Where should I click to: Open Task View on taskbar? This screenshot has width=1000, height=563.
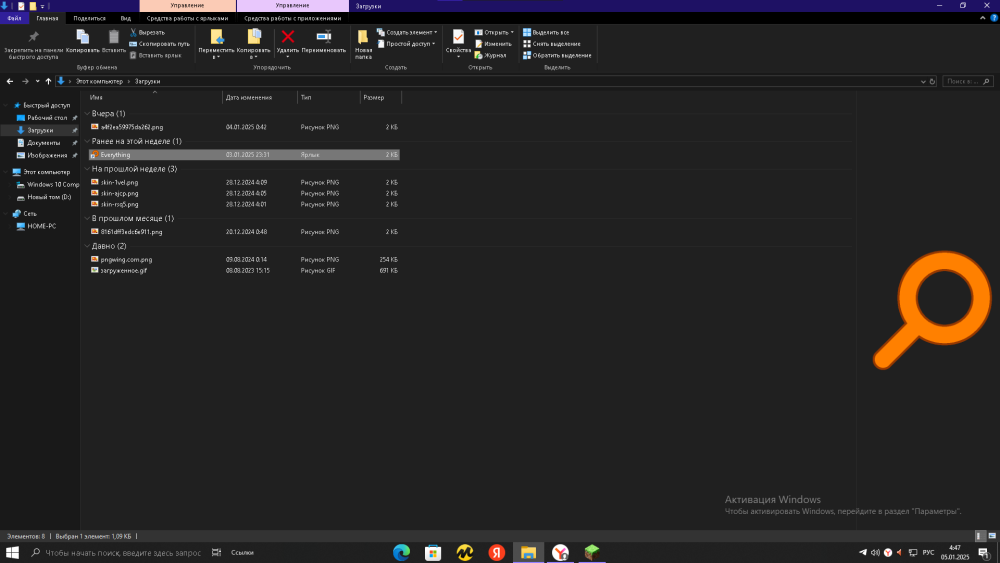click(x=217, y=552)
